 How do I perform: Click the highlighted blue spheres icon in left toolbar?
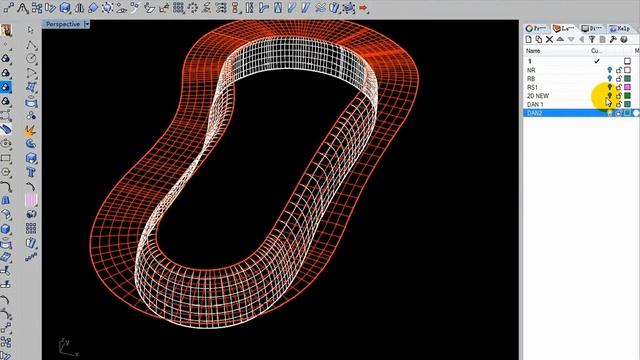[6, 87]
